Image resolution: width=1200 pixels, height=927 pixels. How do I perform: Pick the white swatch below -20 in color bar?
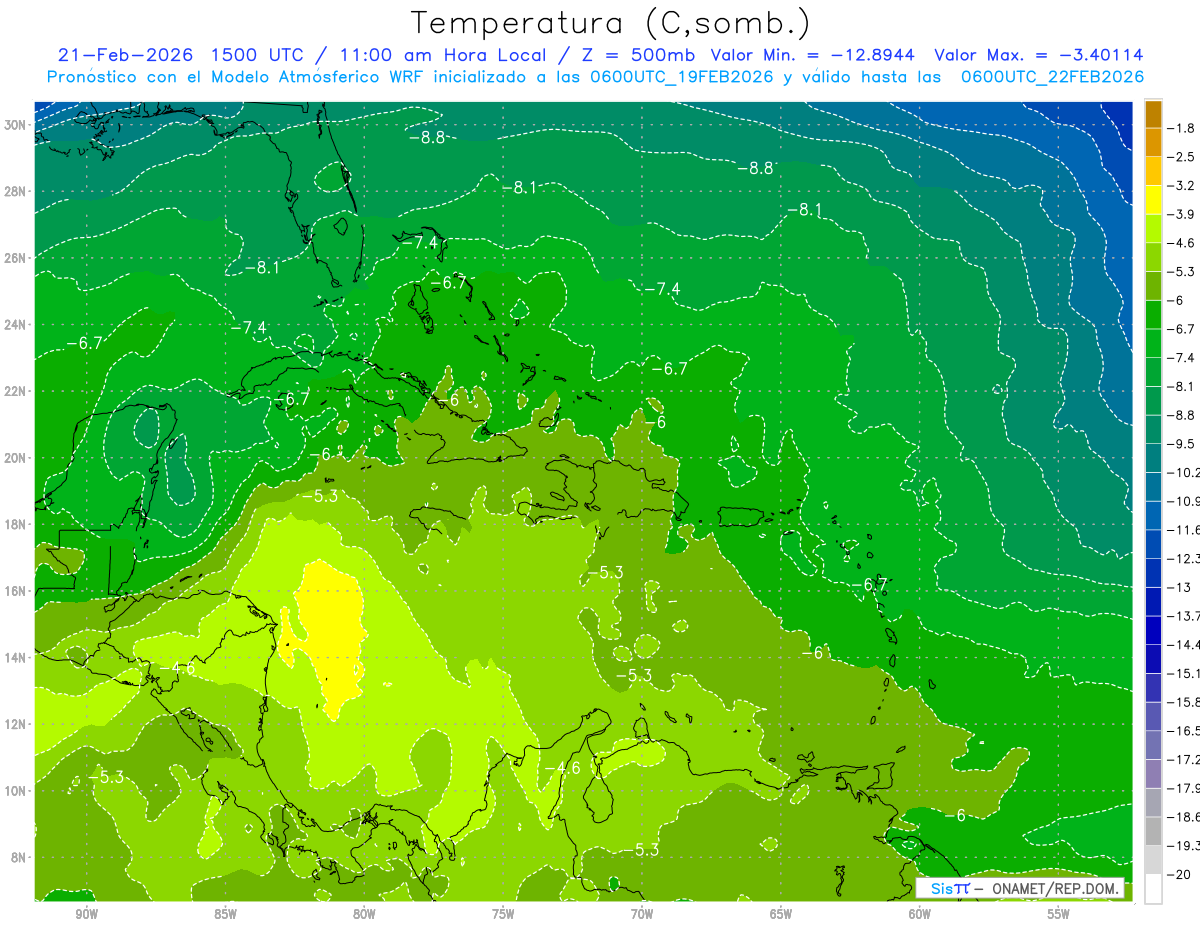tap(1153, 889)
